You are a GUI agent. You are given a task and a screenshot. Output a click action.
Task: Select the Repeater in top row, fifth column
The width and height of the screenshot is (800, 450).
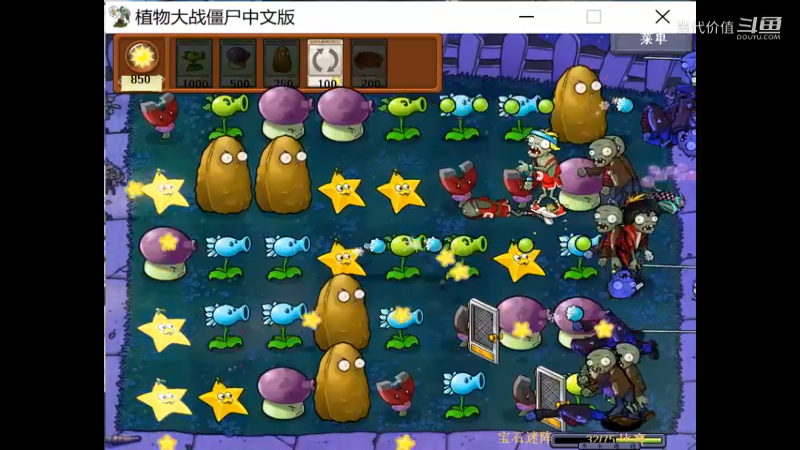(403, 118)
